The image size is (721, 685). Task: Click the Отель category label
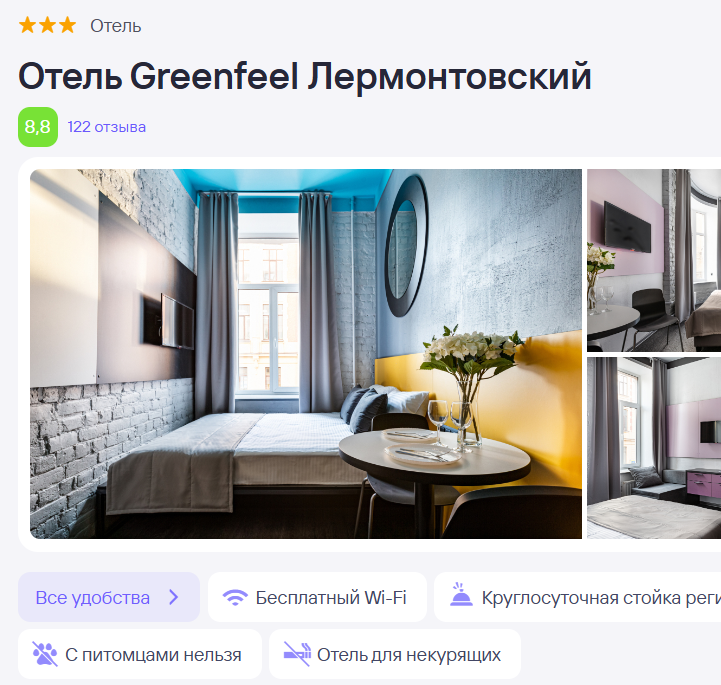(x=115, y=26)
